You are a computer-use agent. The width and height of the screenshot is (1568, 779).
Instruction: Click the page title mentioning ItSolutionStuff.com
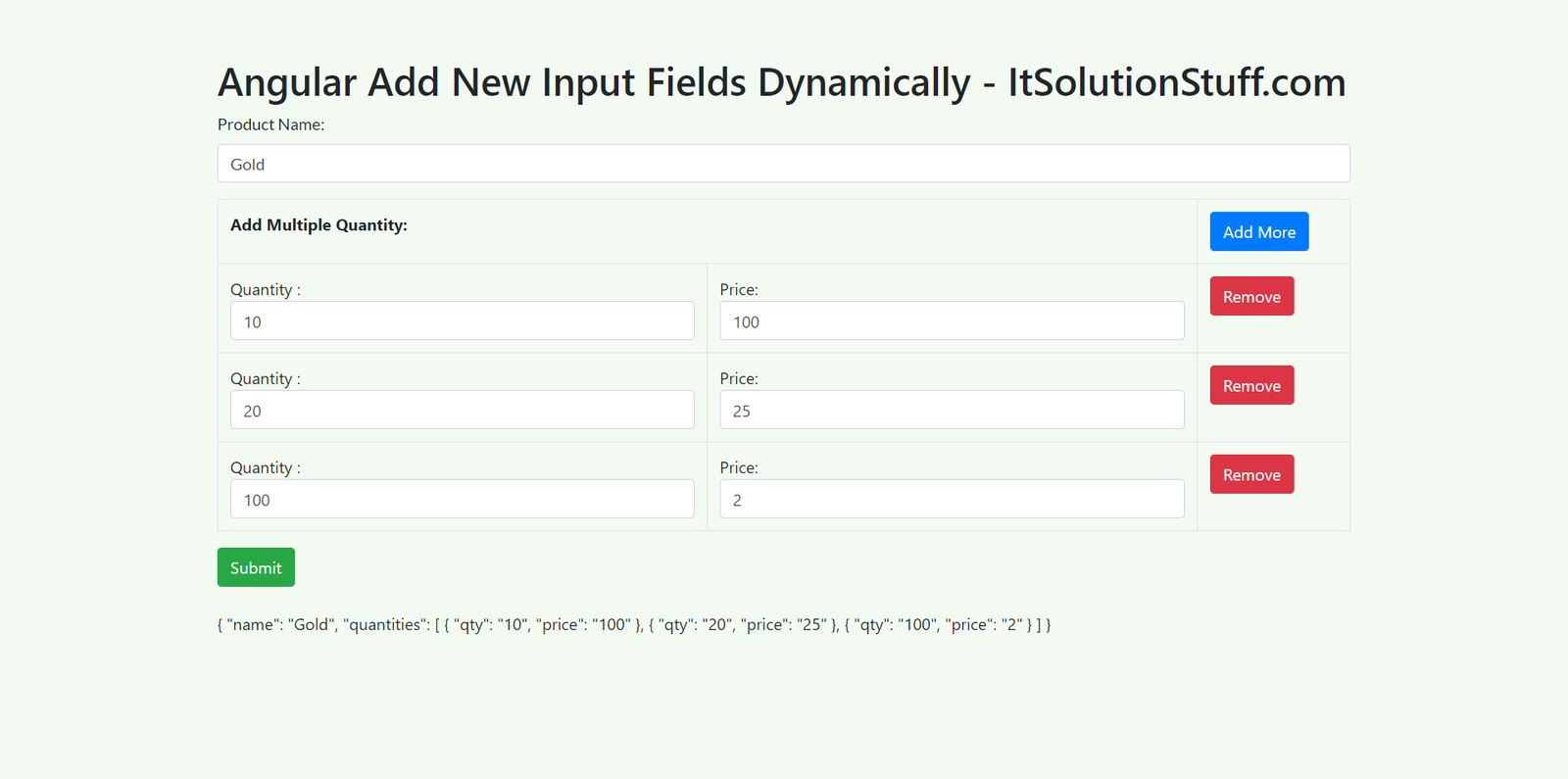[x=781, y=82]
